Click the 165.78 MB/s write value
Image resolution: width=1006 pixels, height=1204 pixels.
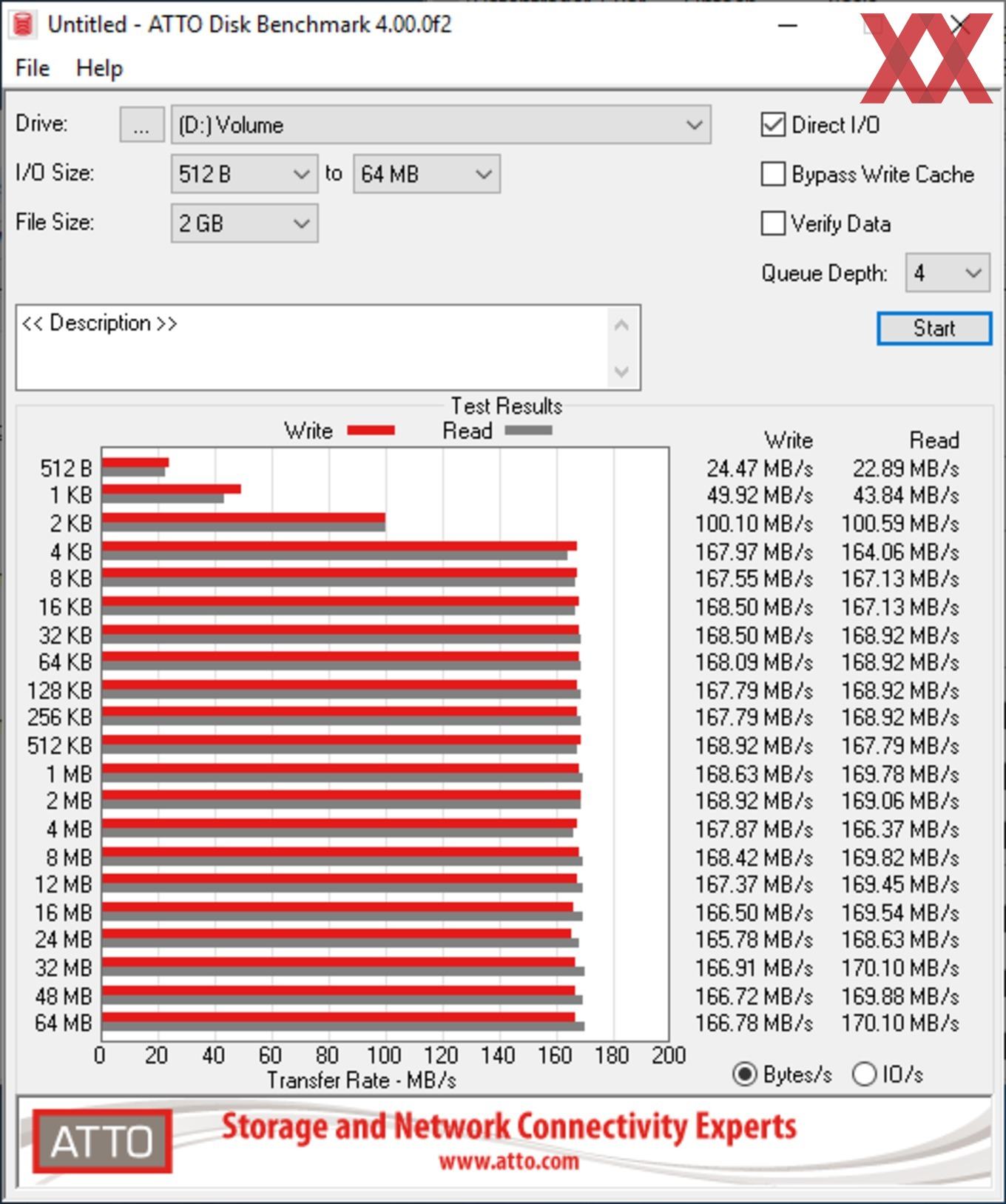tap(754, 939)
